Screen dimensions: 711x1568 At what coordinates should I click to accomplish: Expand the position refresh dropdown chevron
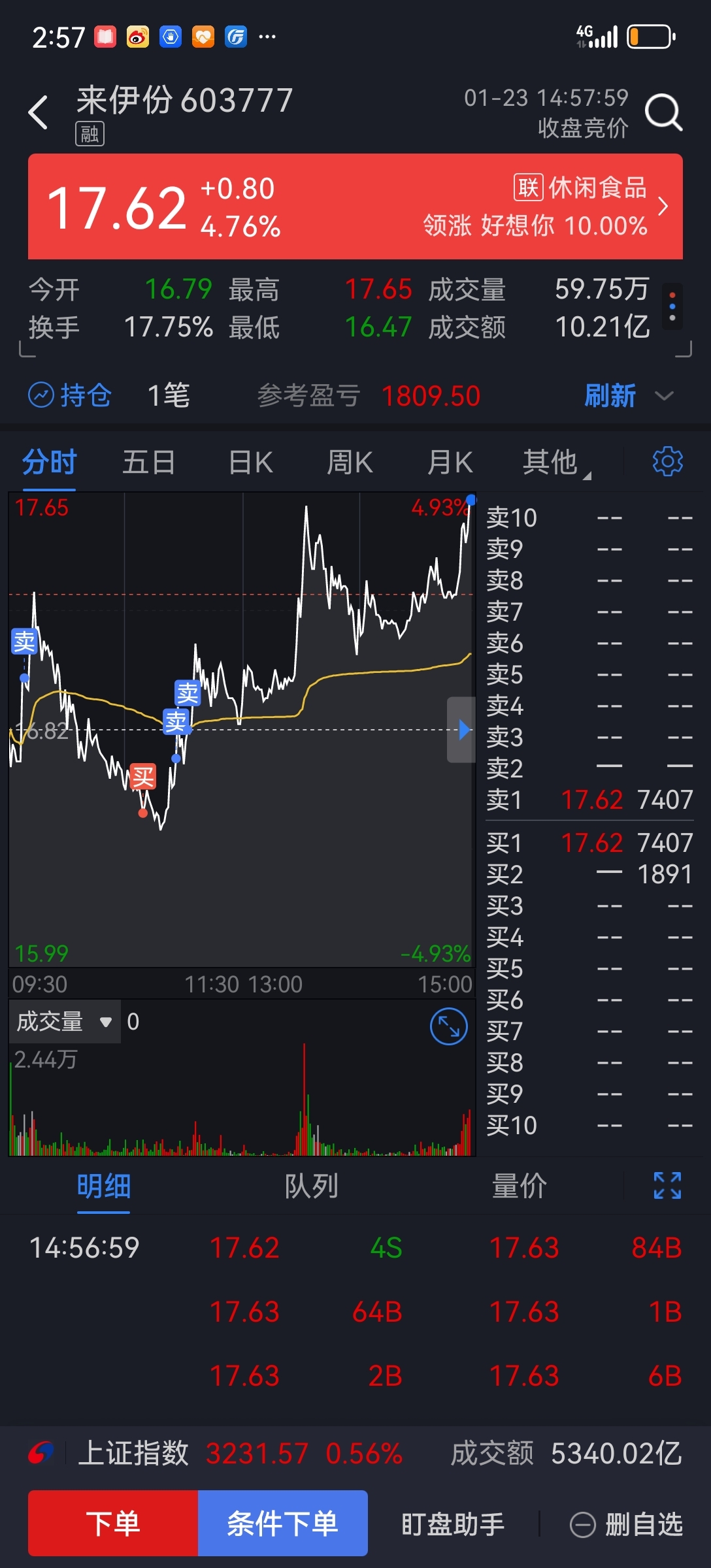664,396
